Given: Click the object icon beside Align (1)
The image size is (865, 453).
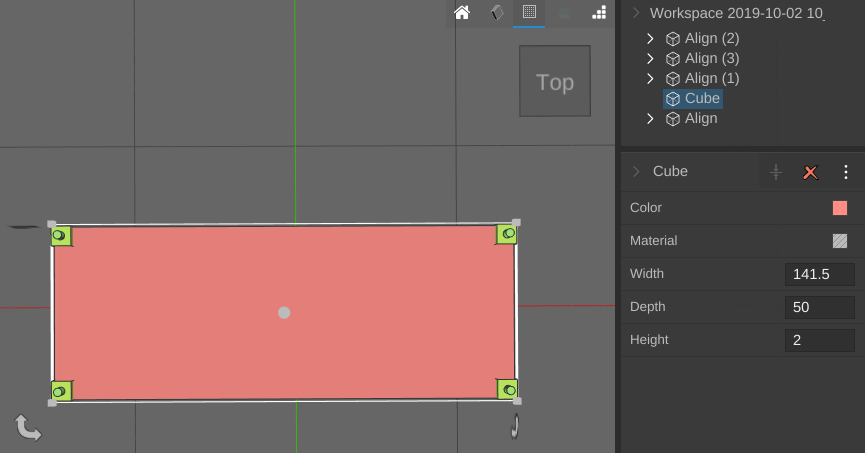Looking at the screenshot, I should [672, 79].
